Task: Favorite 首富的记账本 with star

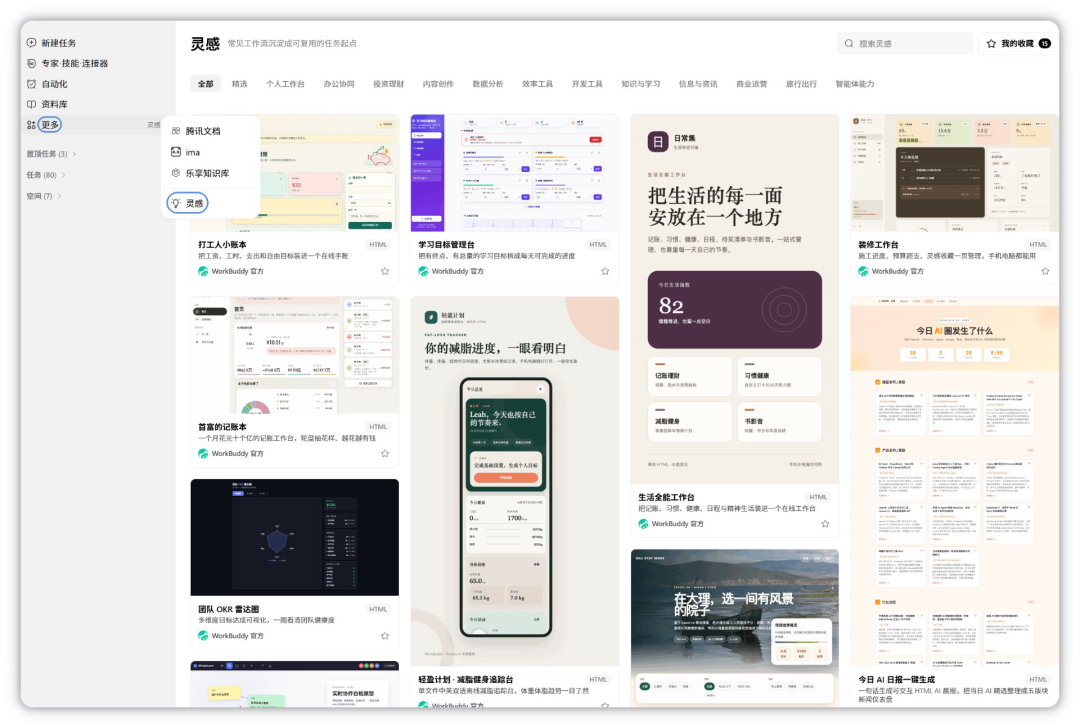Action: [x=385, y=453]
